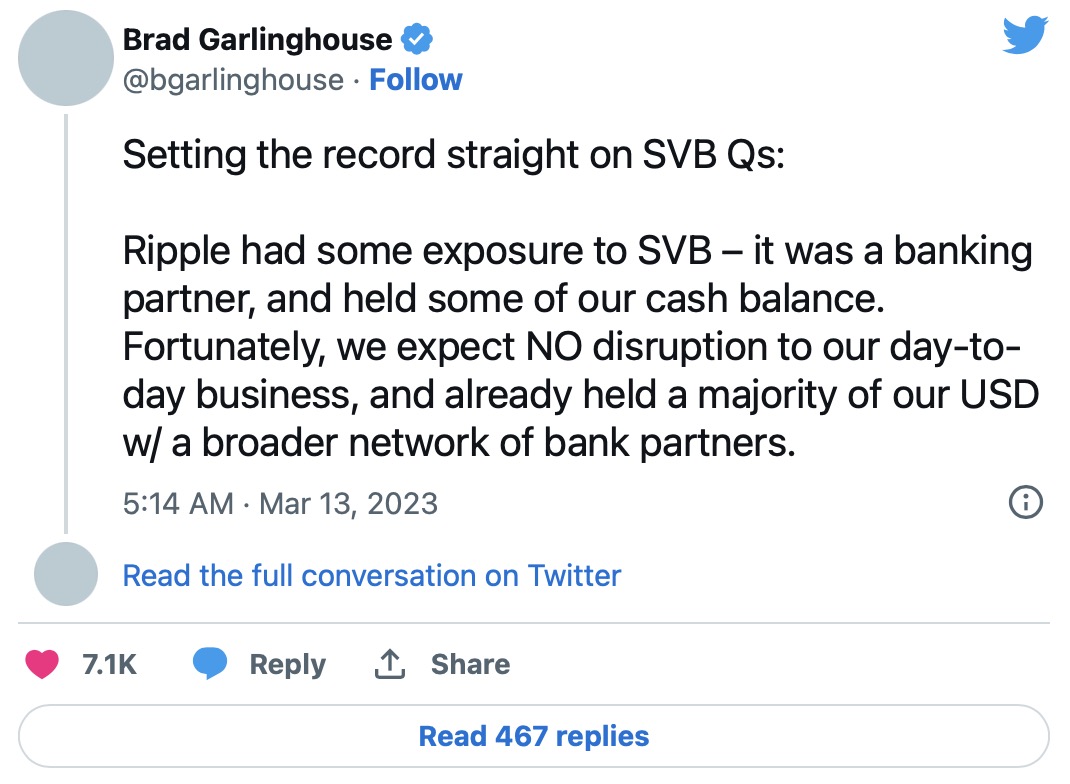The height and width of the screenshot is (784, 1070).
Task: Click the blue verified badge
Action: coord(416,40)
